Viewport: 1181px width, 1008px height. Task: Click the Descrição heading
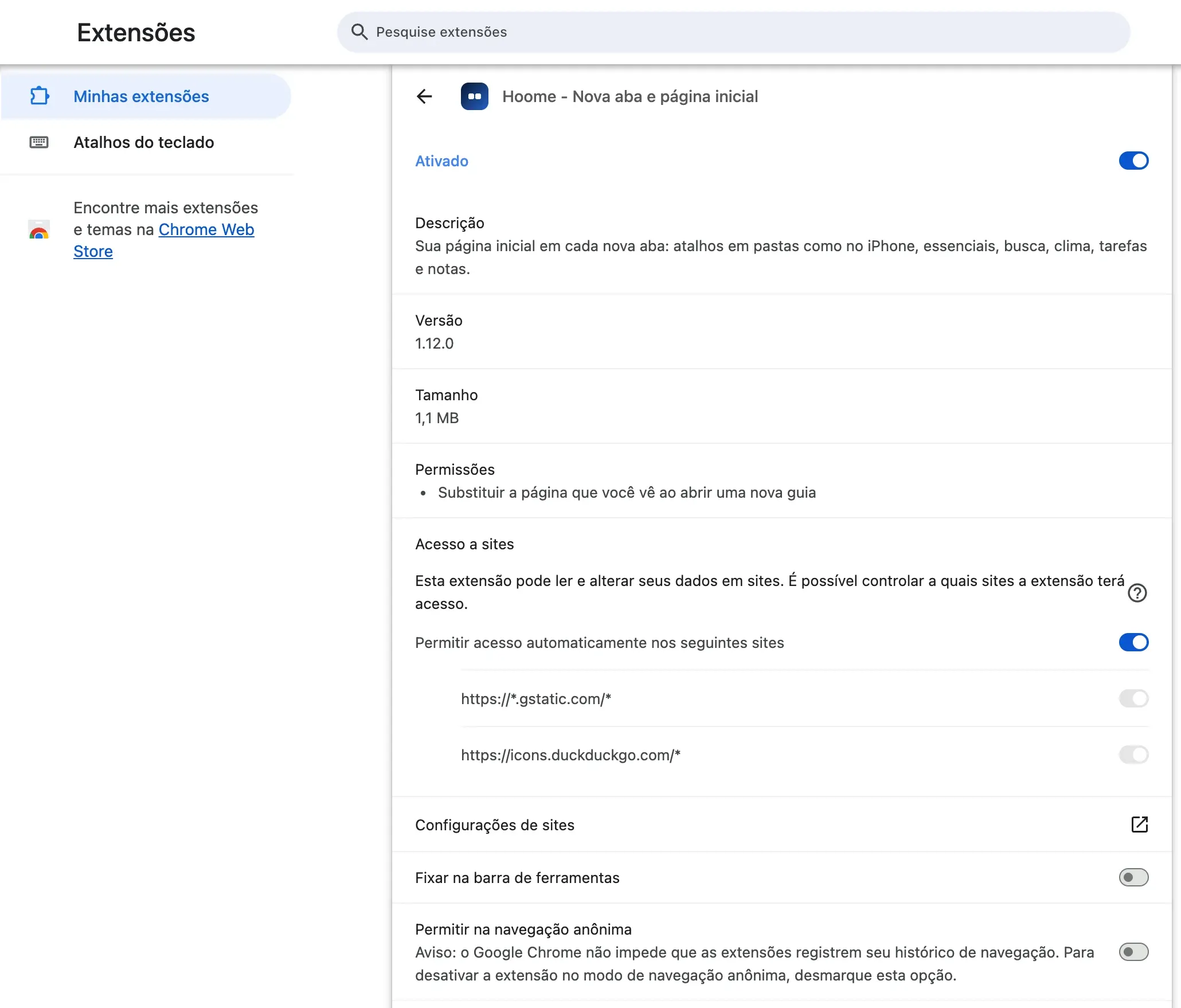point(449,223)
